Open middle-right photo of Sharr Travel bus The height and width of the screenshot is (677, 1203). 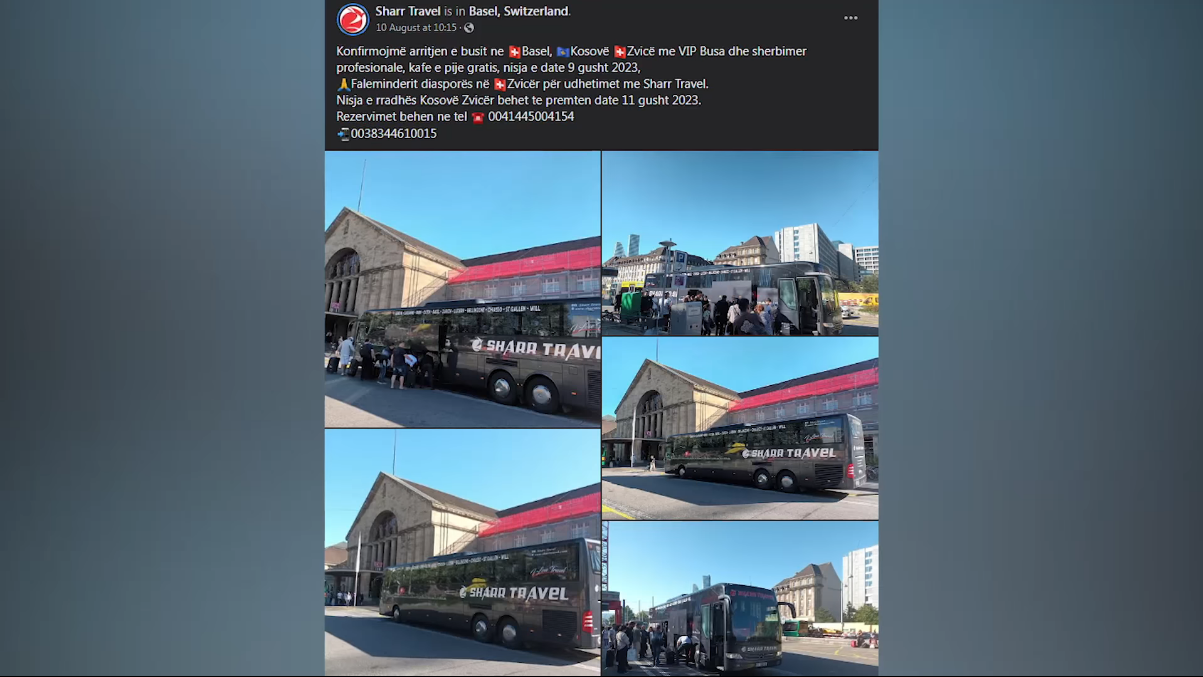tap(740, 428)
